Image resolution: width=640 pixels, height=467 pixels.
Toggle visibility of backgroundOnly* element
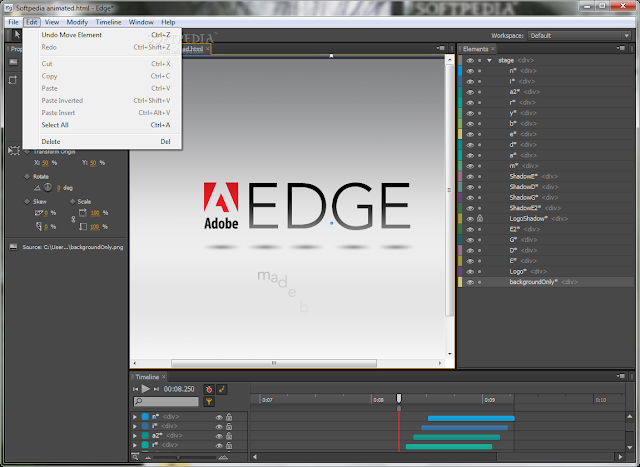coord(470,282)
